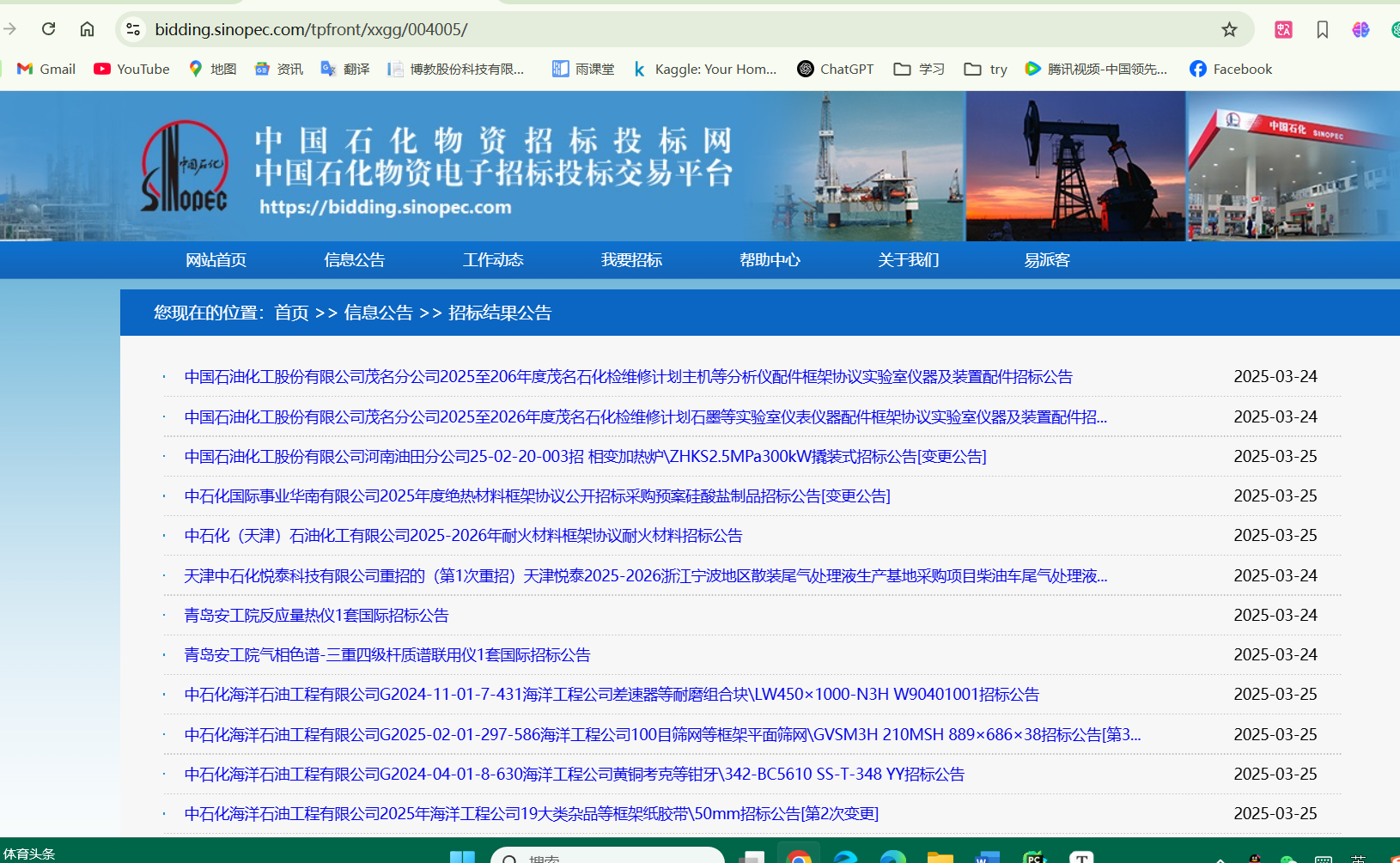
Task: Open the 关于我们 navigation item
Action: tap(908, 260)
